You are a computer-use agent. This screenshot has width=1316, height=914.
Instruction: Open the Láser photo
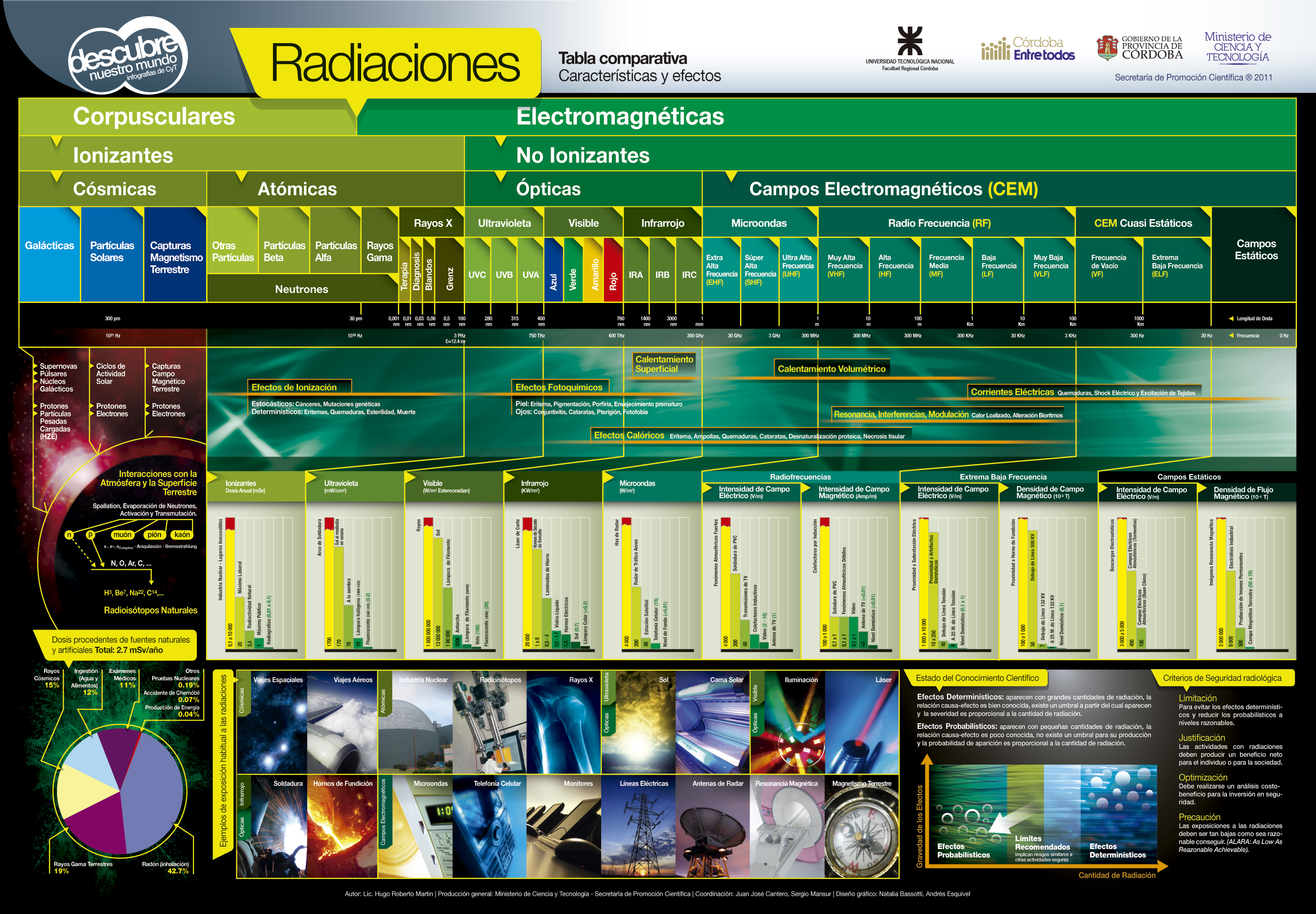click(862, 722)
